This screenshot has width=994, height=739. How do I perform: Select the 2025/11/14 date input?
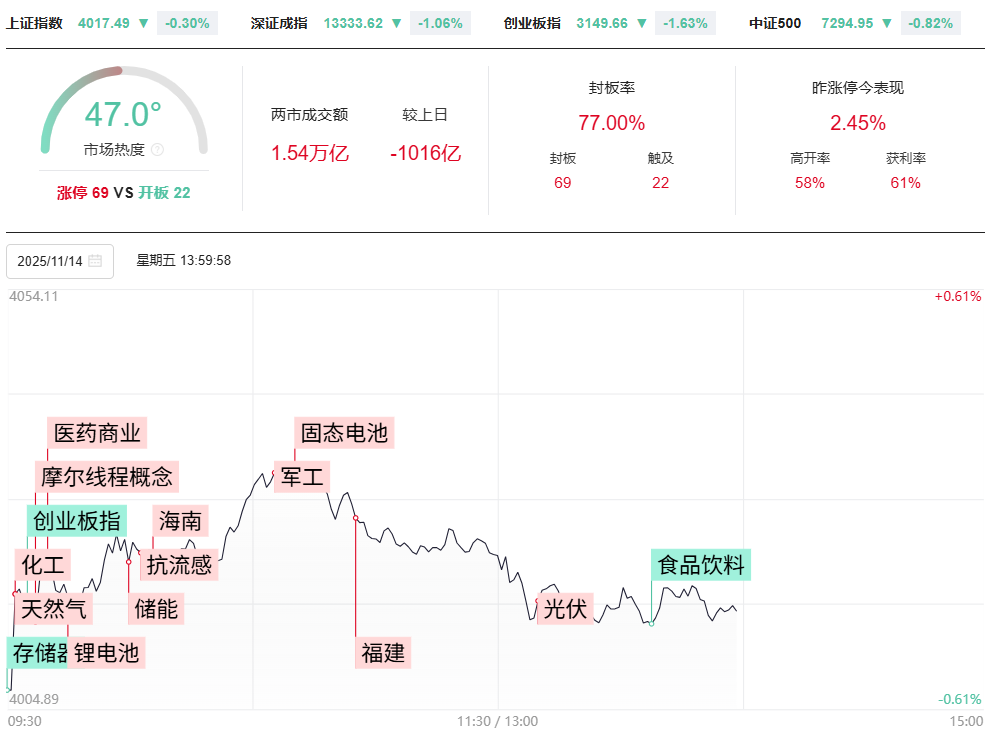point(50,261)
